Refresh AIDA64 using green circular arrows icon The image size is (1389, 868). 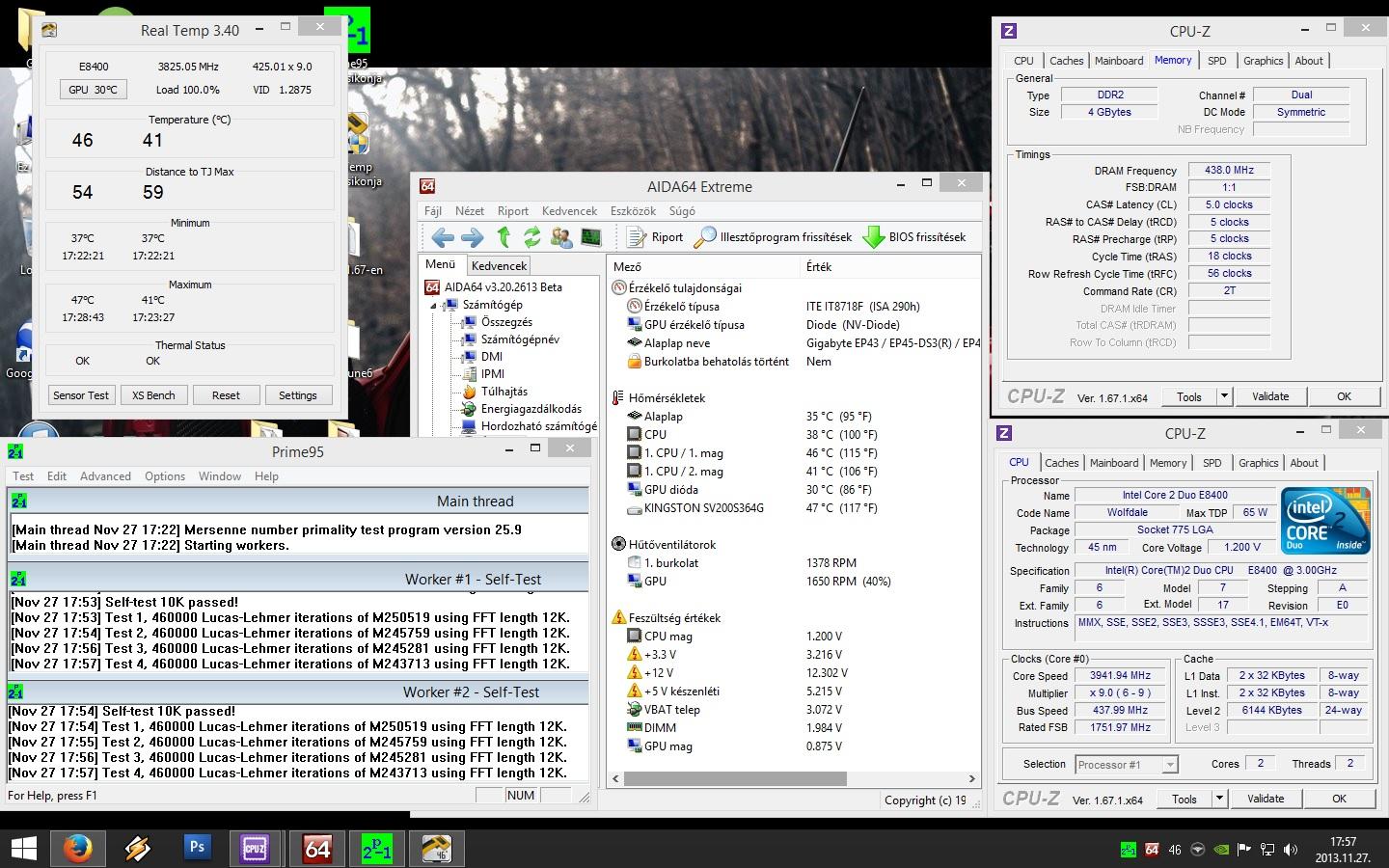coord(531,237)
